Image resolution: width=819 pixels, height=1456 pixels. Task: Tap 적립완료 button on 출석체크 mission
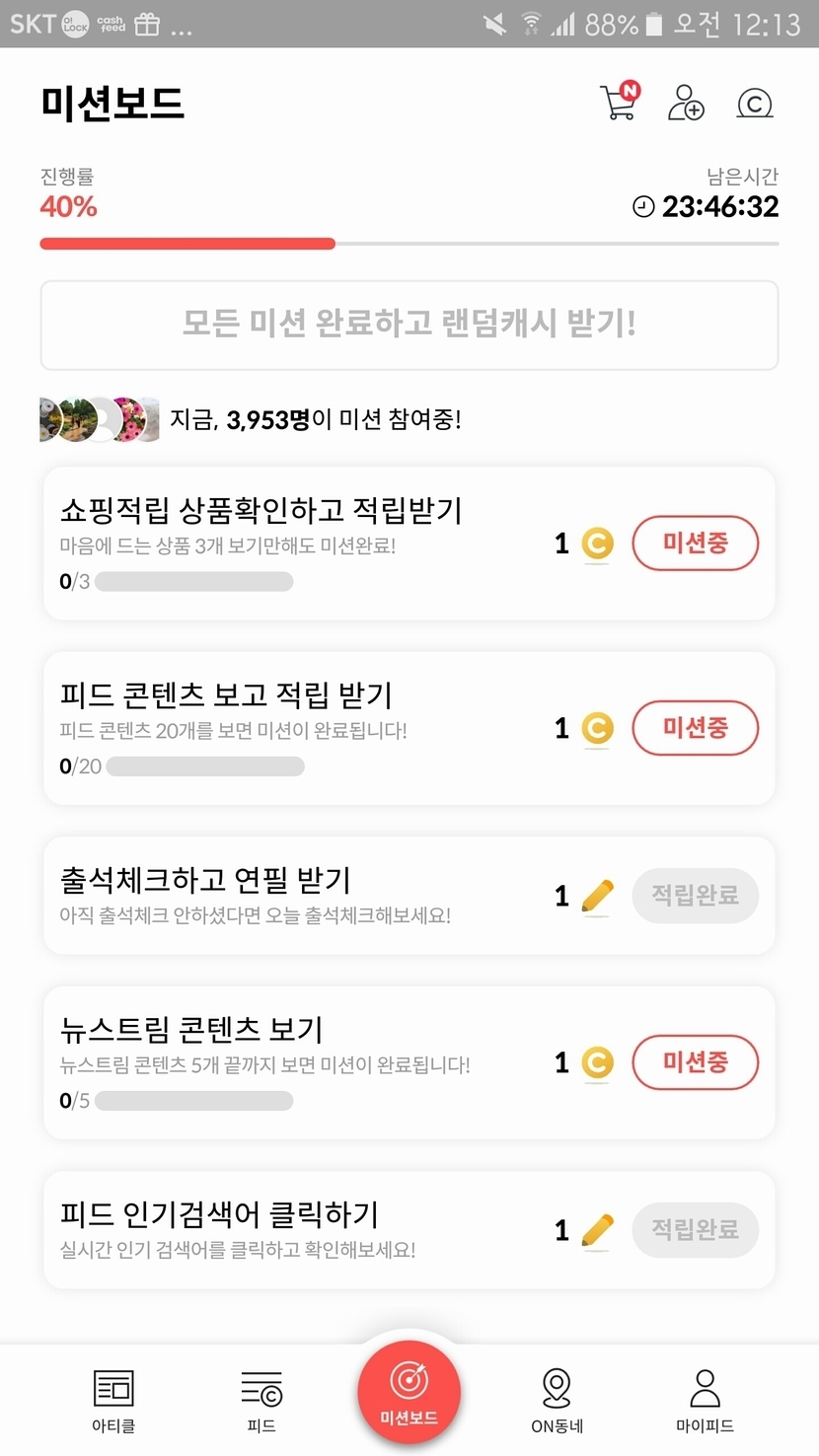[695, 896]
